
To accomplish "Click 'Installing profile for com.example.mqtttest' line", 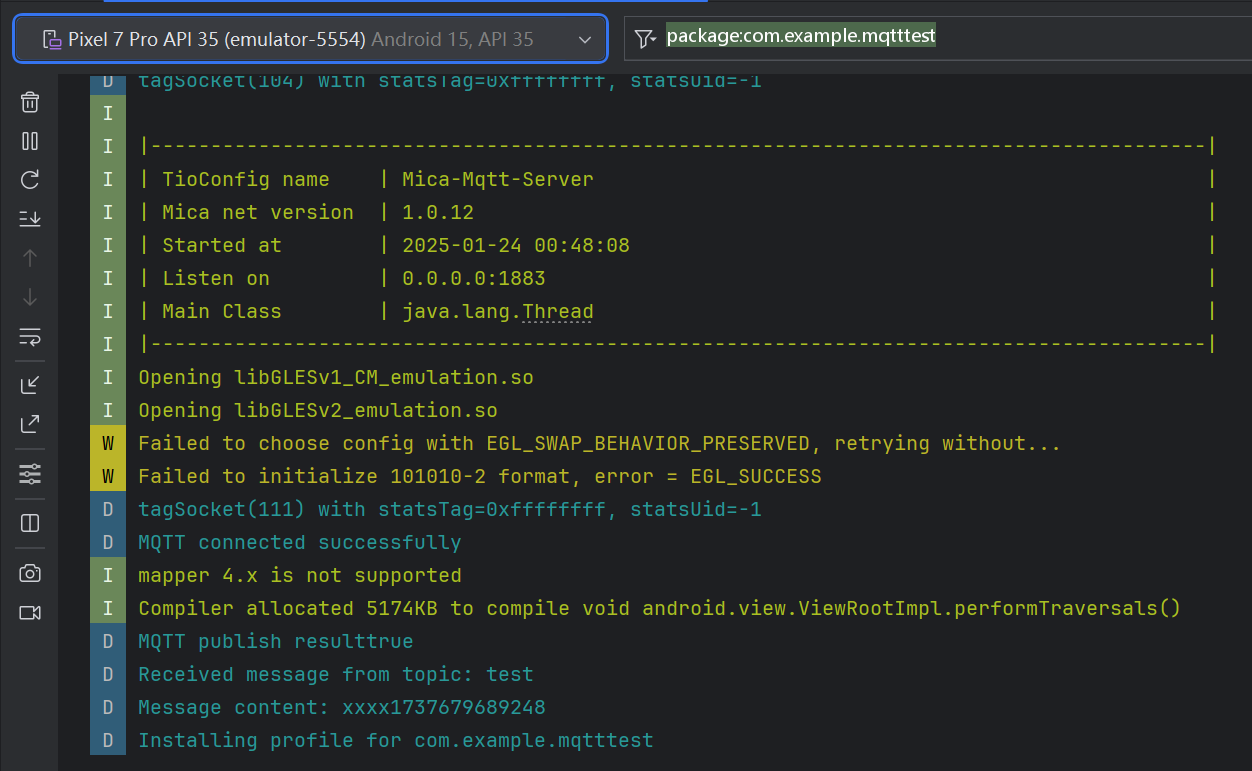I will tap(396, 741).
